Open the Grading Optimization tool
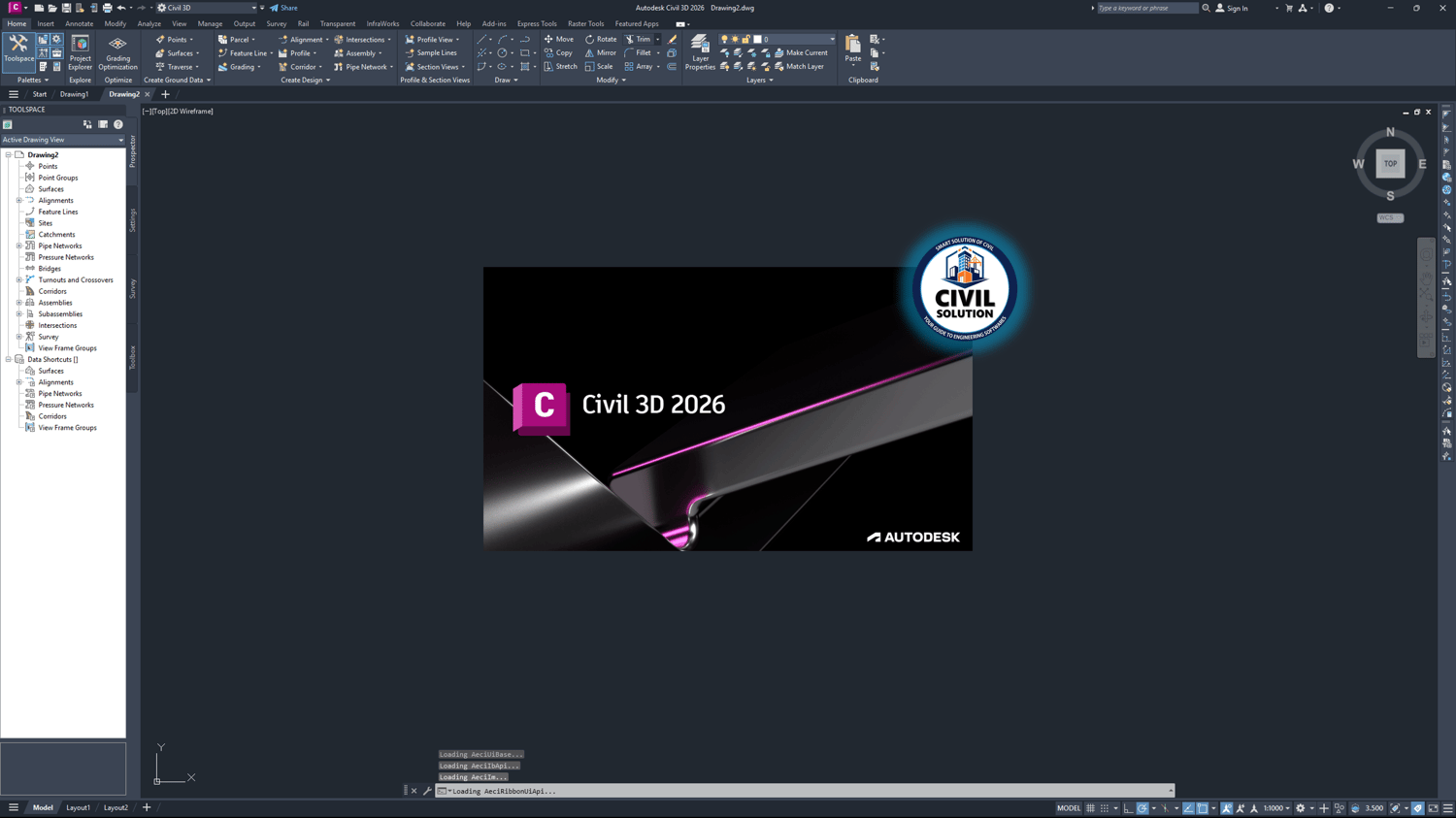This screenshot has height=818, width=1456. point(117,51)
